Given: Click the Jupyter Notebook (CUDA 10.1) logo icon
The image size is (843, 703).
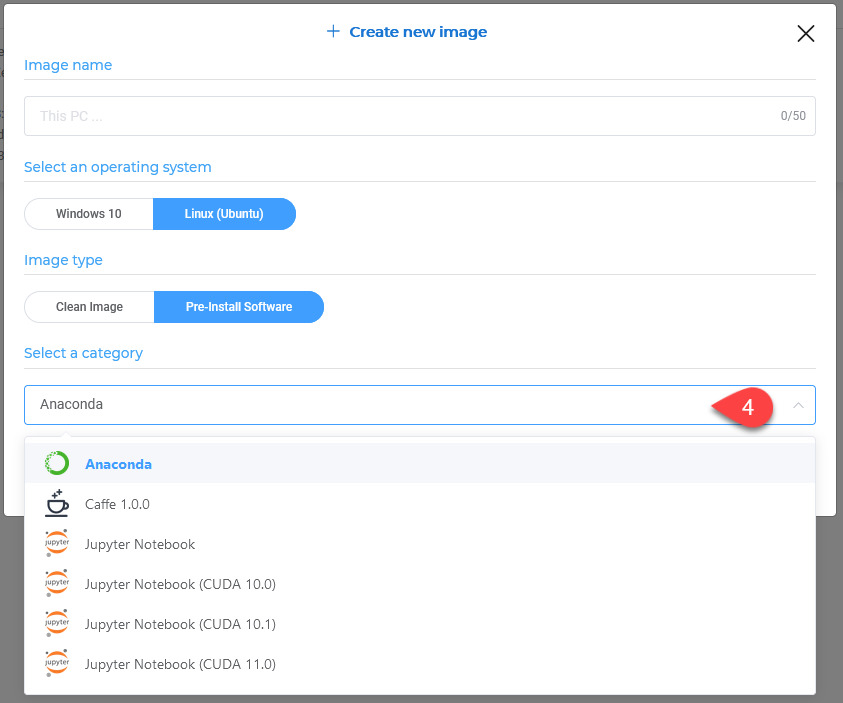Looking at the screenshot, I should [x=56, y=623].
